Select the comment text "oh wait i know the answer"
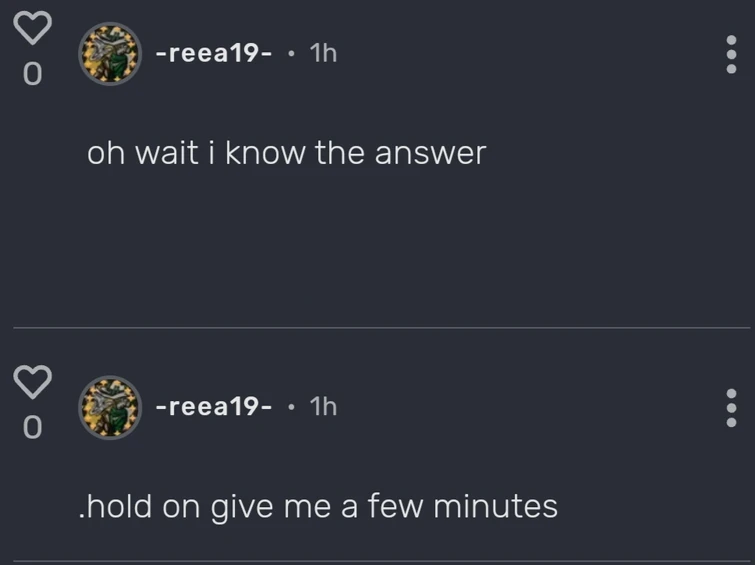The width and height of the screenshot is (755, 565). tap(286, 153)
